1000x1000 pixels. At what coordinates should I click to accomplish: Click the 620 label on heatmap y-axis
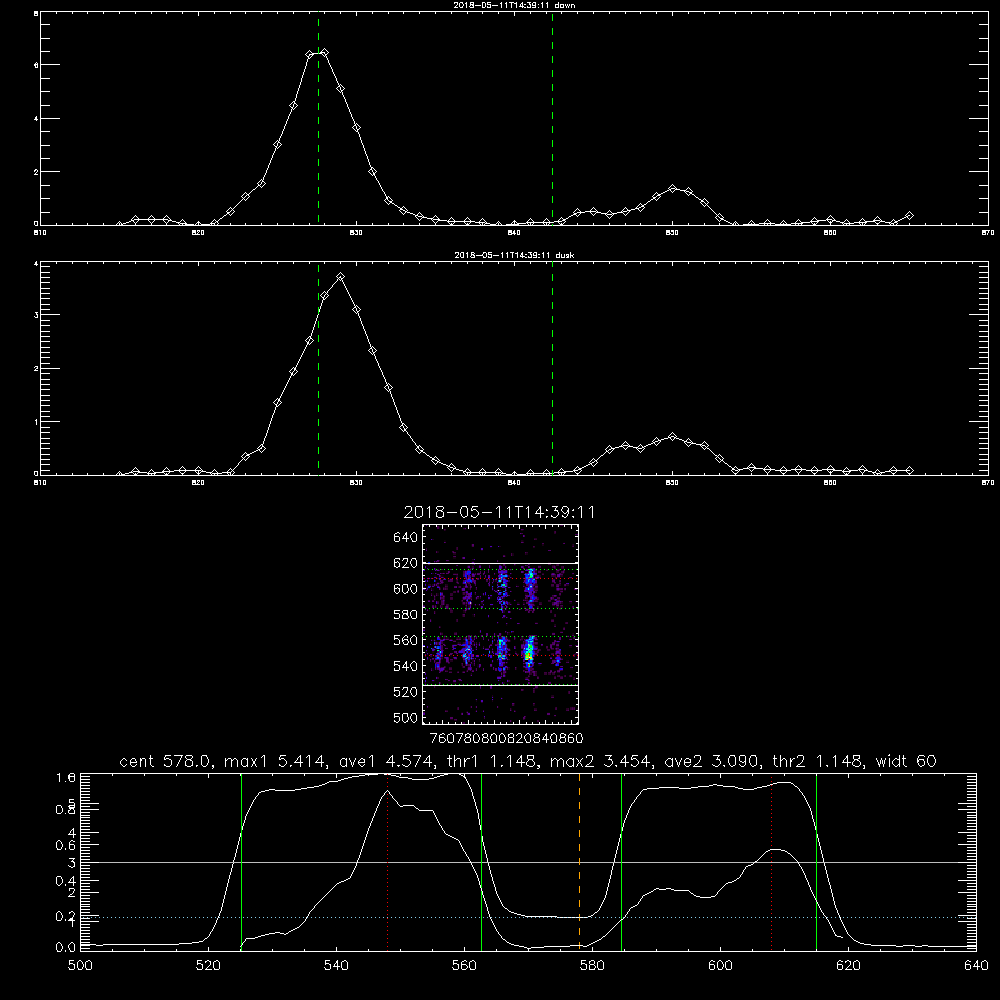click(406, 563)
